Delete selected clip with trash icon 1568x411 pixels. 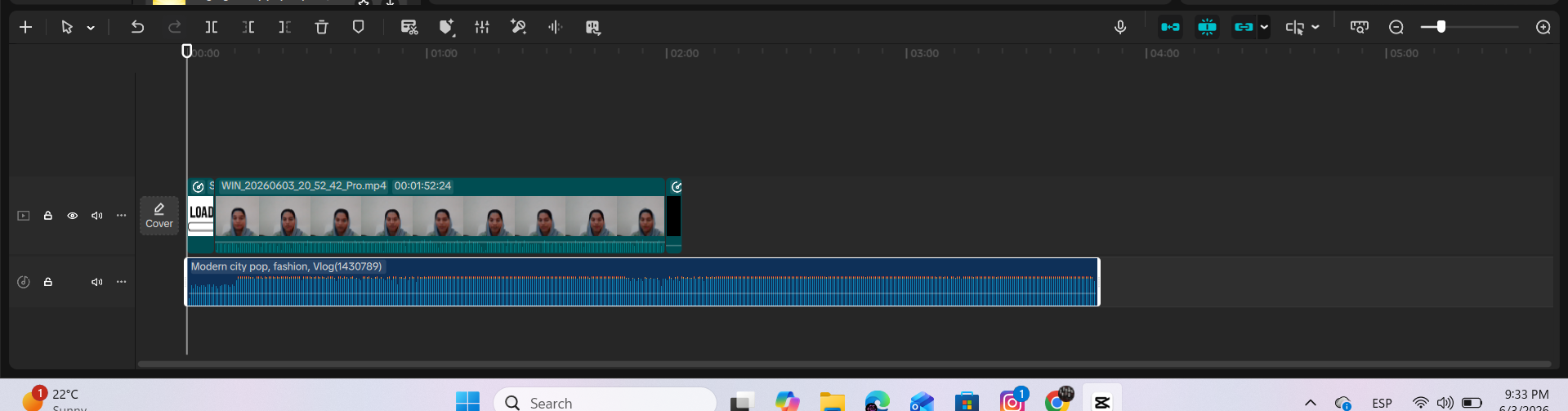321,27
